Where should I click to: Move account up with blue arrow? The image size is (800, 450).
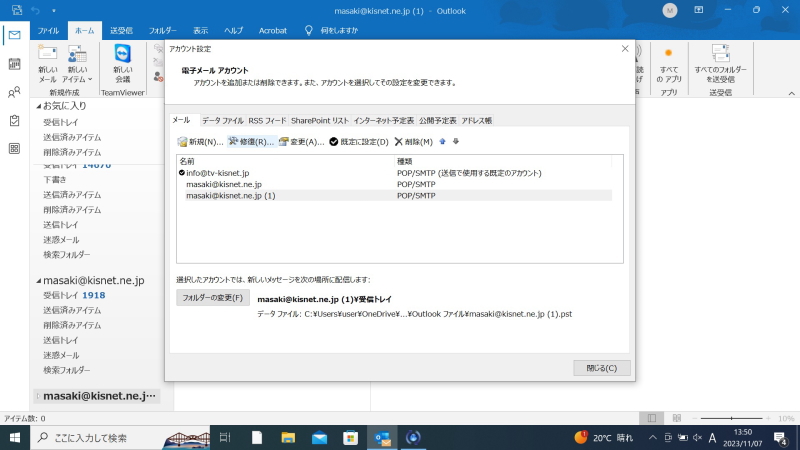tap(442, 141)
